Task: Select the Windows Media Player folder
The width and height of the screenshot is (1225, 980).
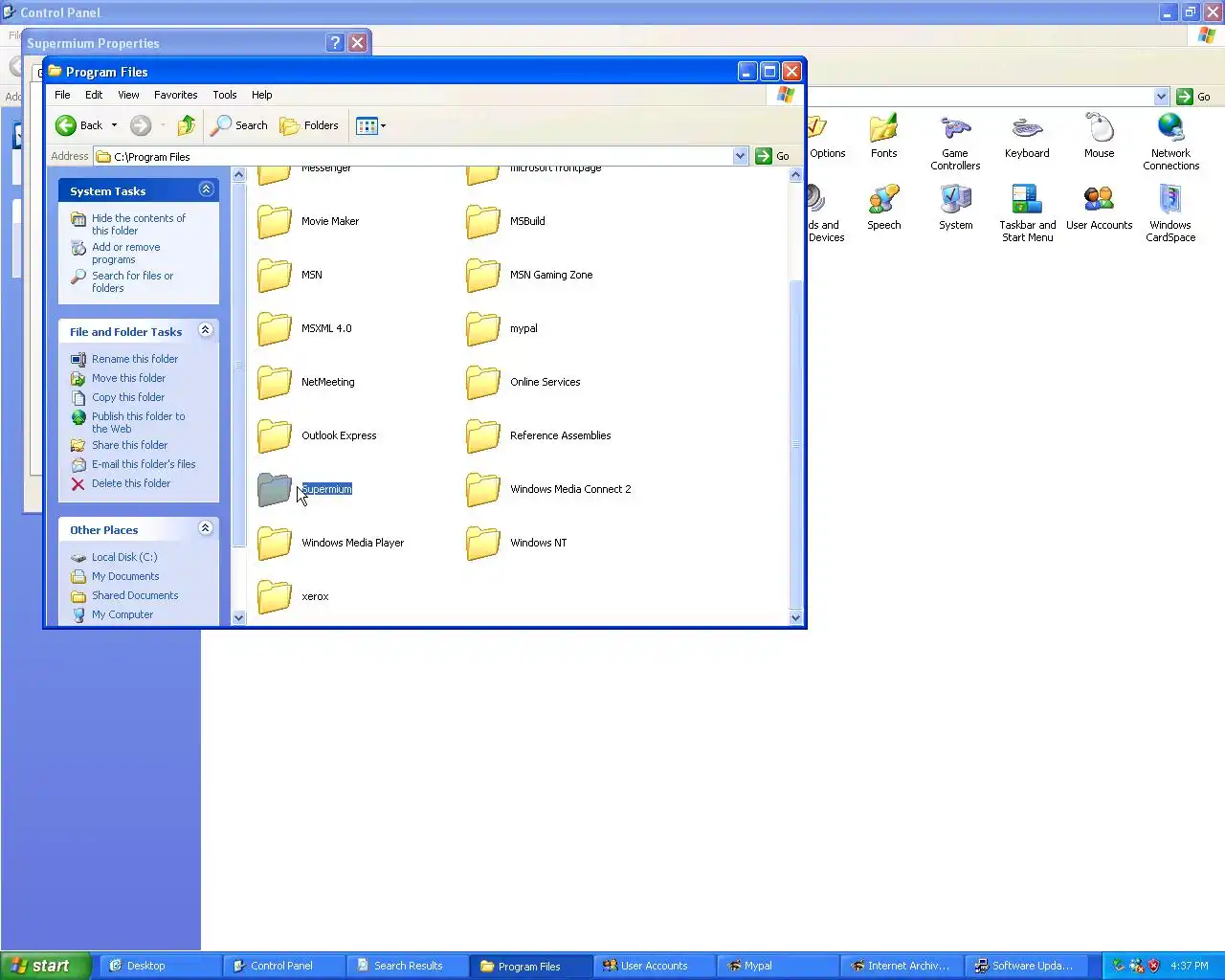Action: (x=330, y=543)
